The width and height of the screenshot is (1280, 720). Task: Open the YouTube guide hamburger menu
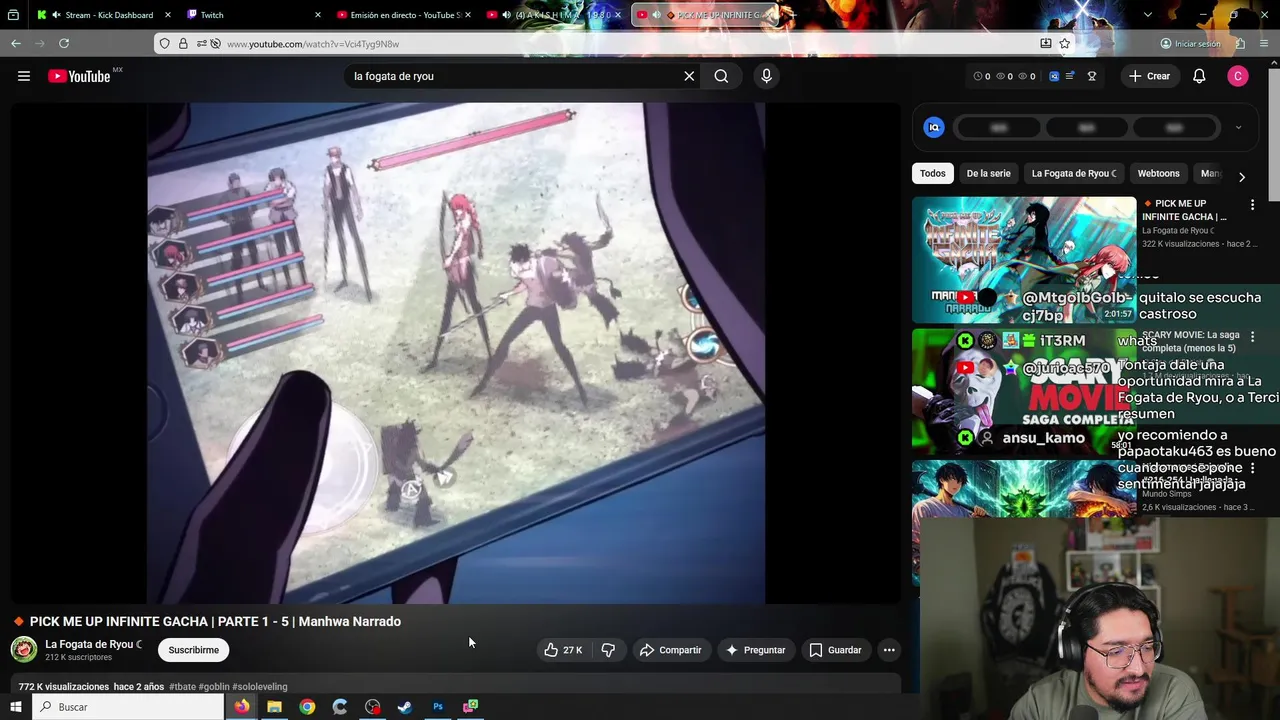(x=24, y=76)
